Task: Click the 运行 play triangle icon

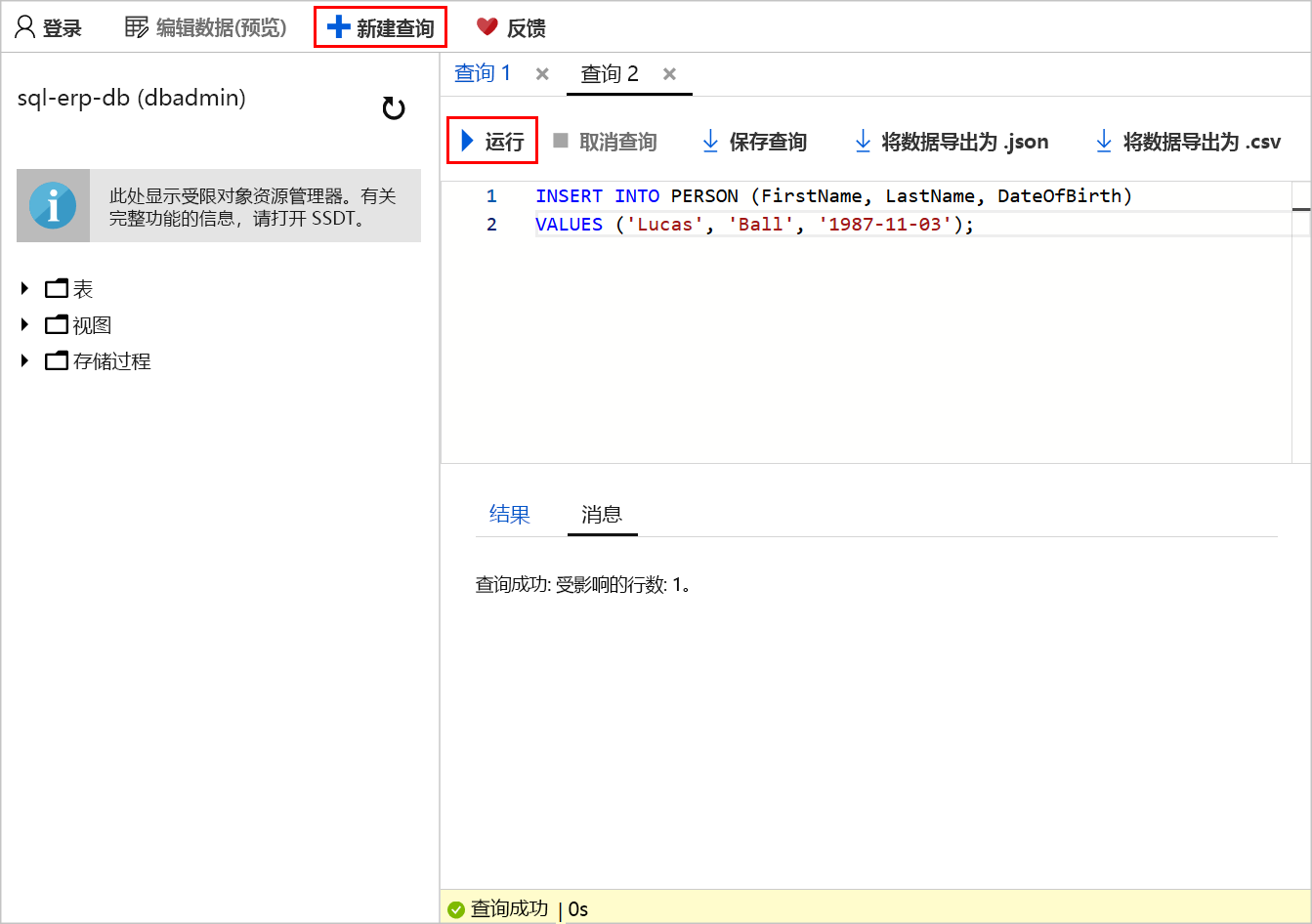Action: [x=467, y=142]
